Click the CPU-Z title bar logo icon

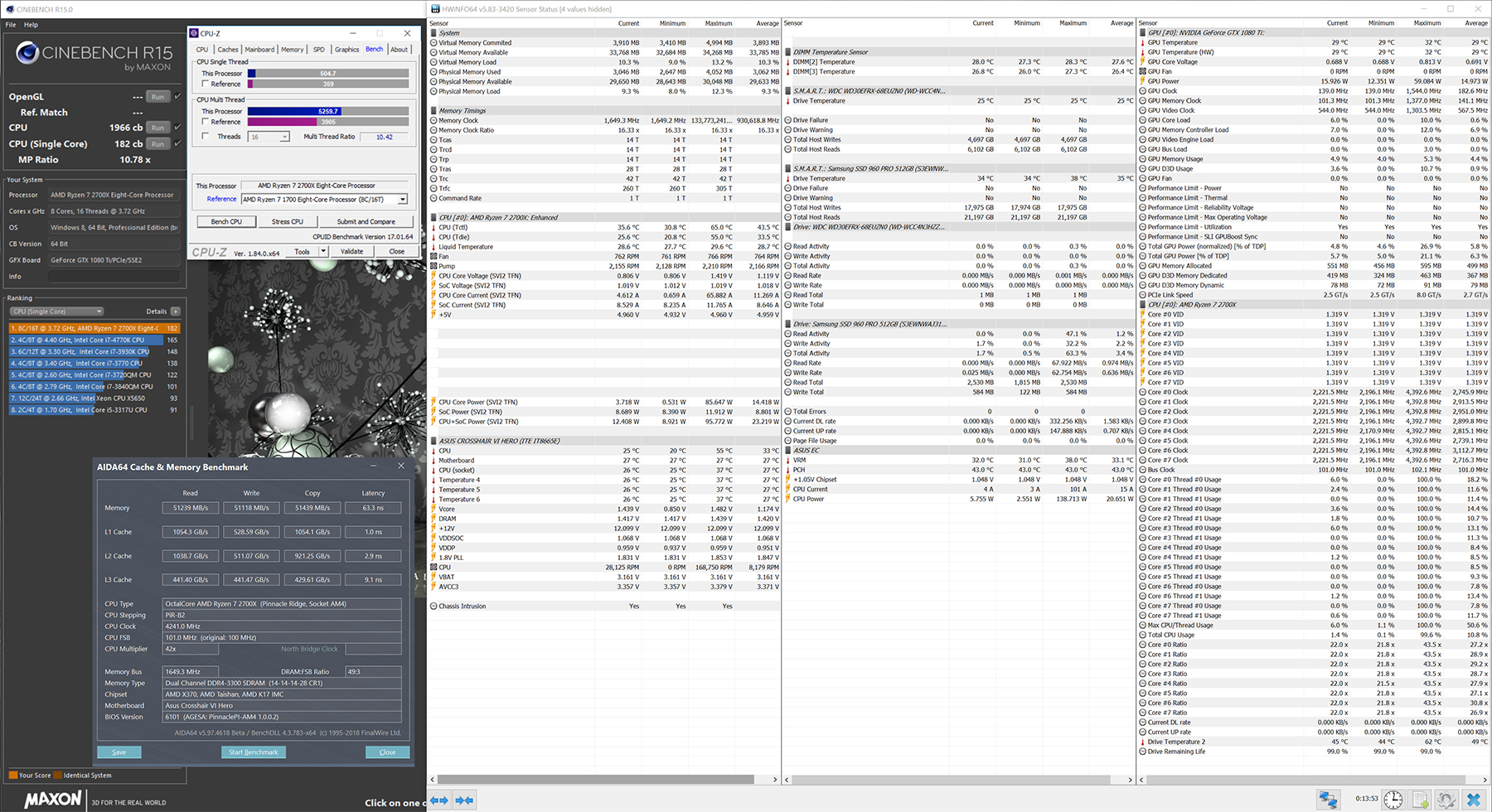pos(193,33)
